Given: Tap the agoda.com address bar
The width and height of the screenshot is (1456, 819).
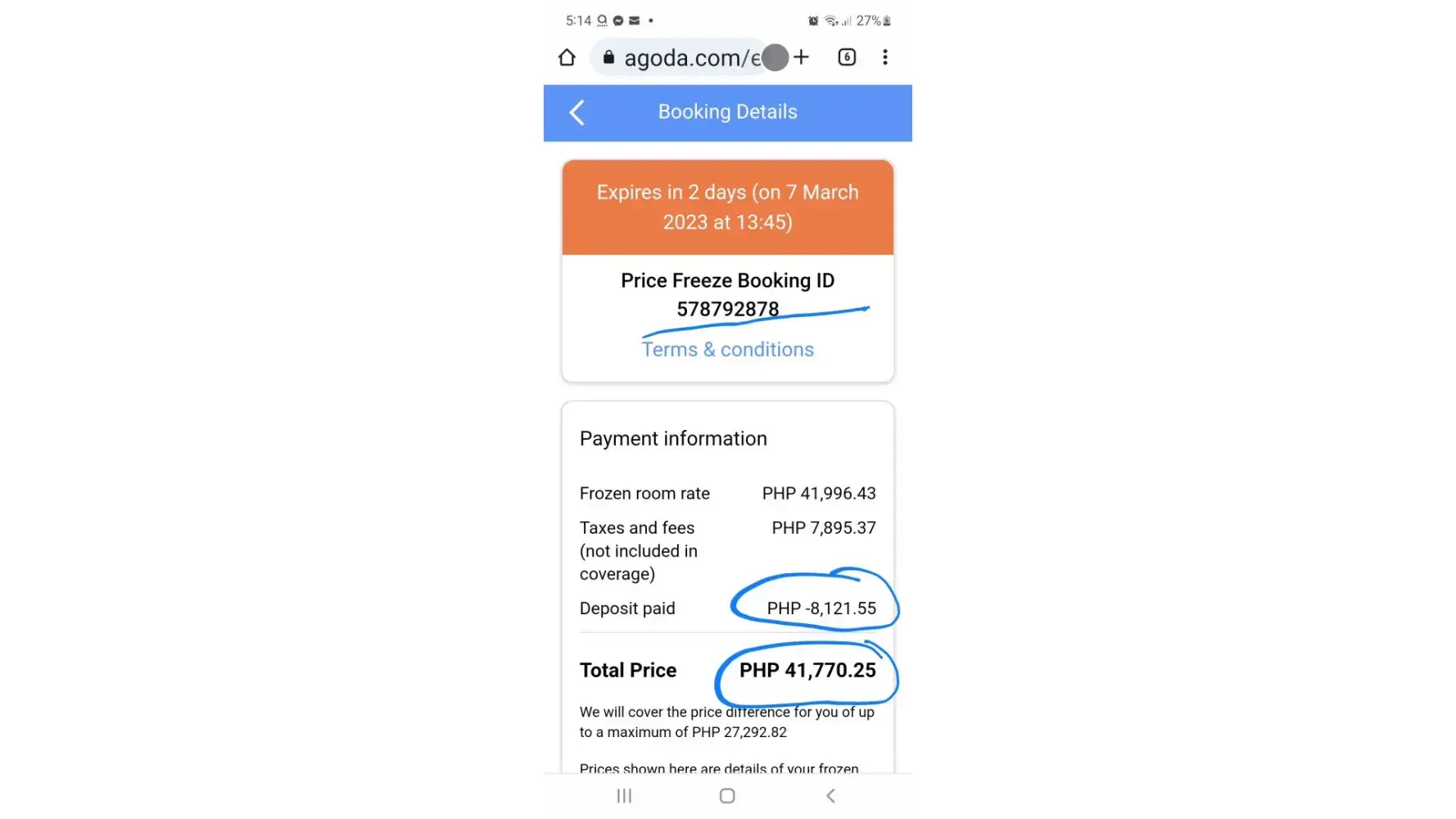Looking at the screenshot, I should [x=688, y=58].
